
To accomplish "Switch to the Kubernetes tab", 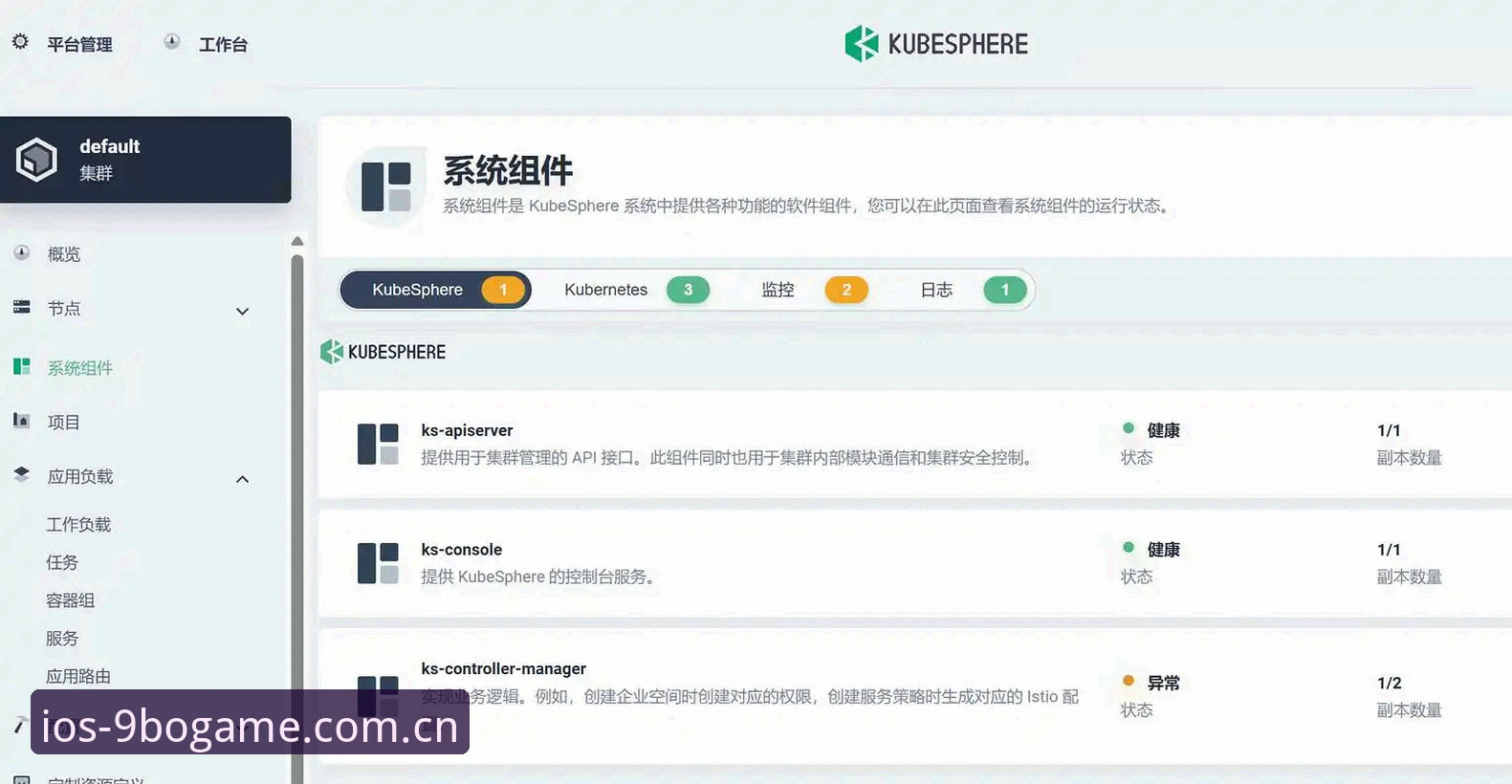I will coord(636,290).
